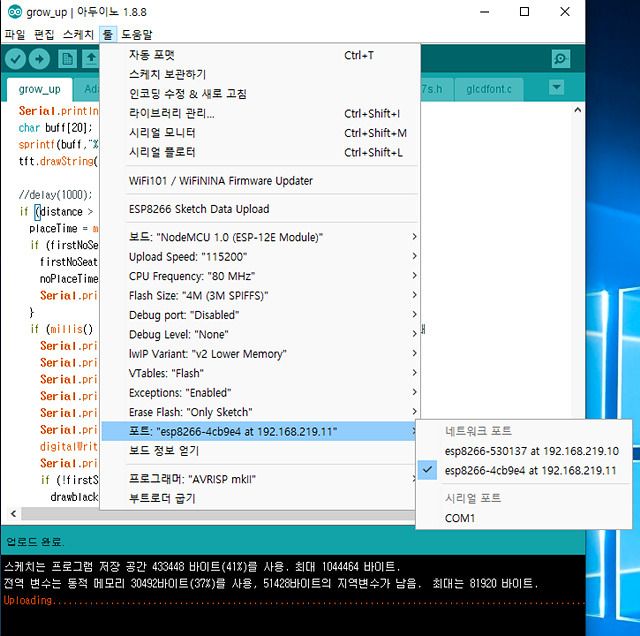
Task: Click the New sketch file icon
Action: point(67,59)
